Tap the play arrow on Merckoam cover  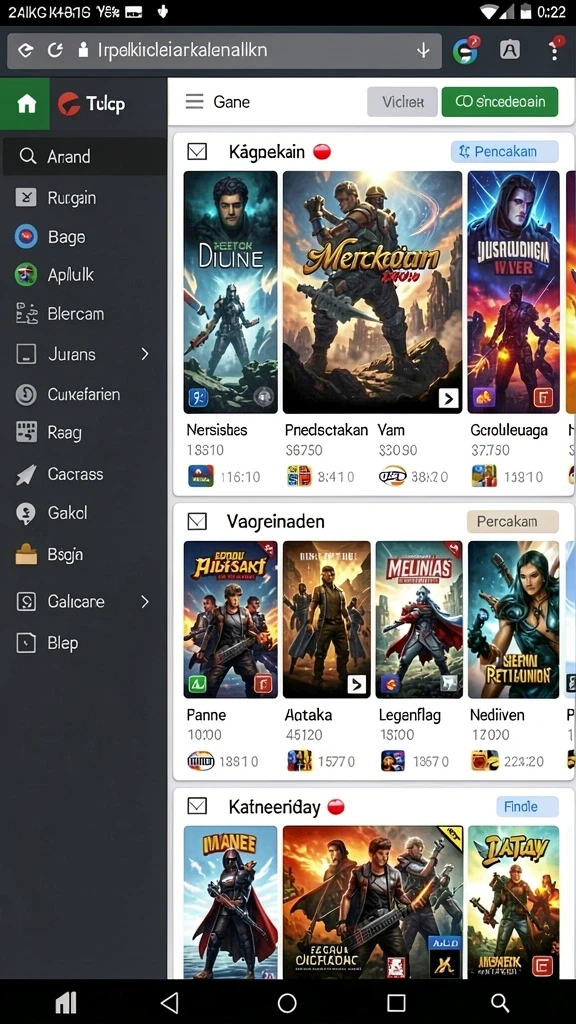448,398
